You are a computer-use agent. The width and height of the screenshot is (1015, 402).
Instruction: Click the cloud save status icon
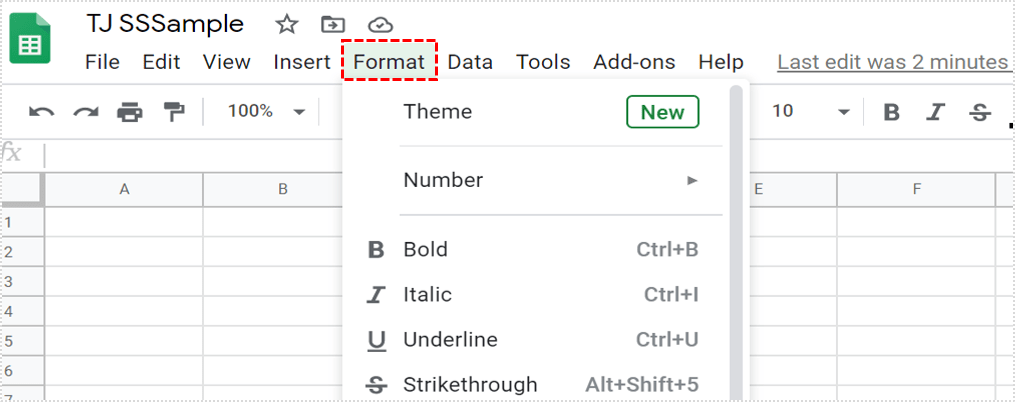point(380,24)
